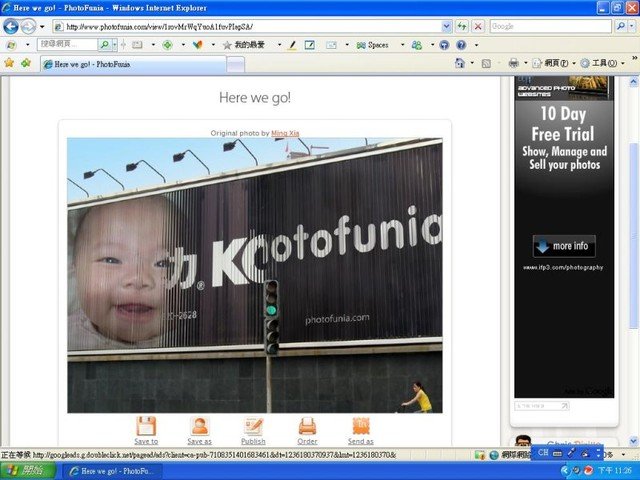Click the Live toolbar mail icon
This screenshot has height=480, width=640.
(x=138, y=45)
